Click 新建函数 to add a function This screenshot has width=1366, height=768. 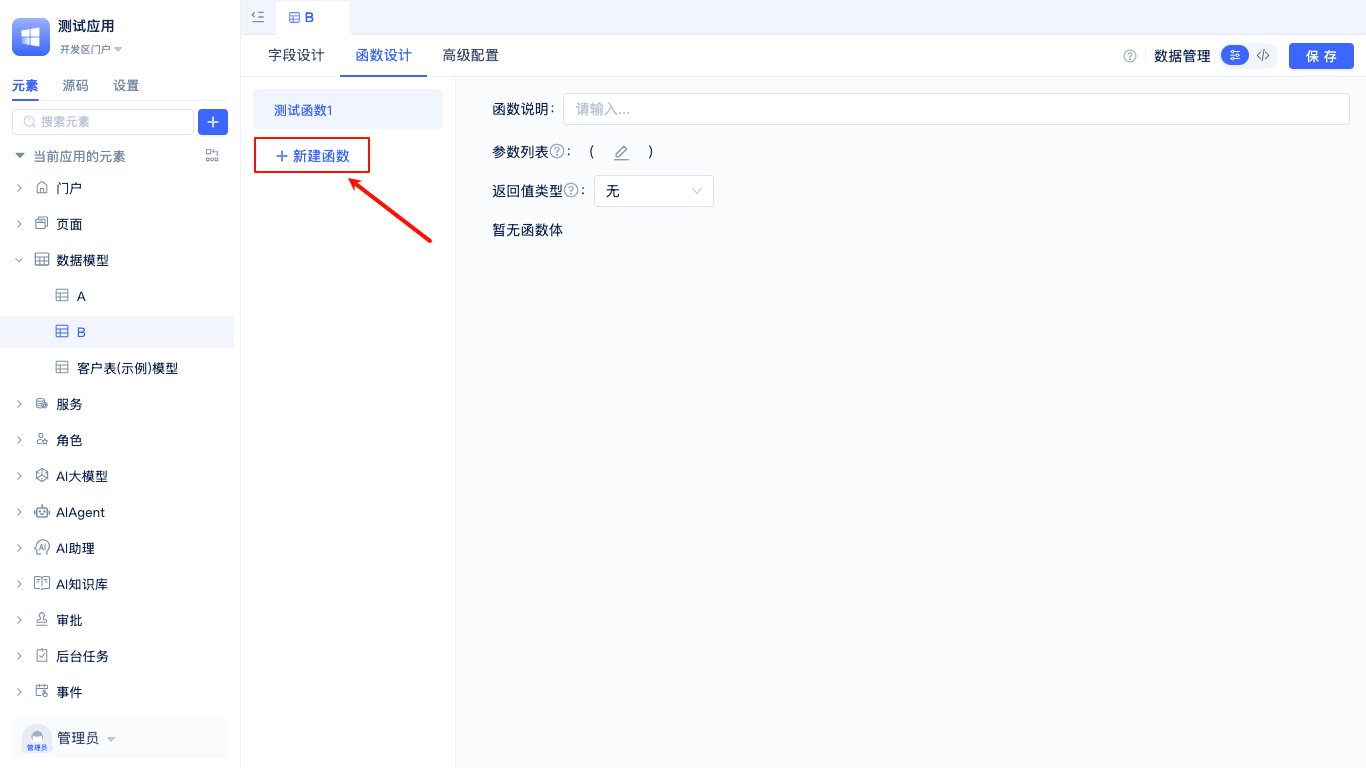click(312, 155)
